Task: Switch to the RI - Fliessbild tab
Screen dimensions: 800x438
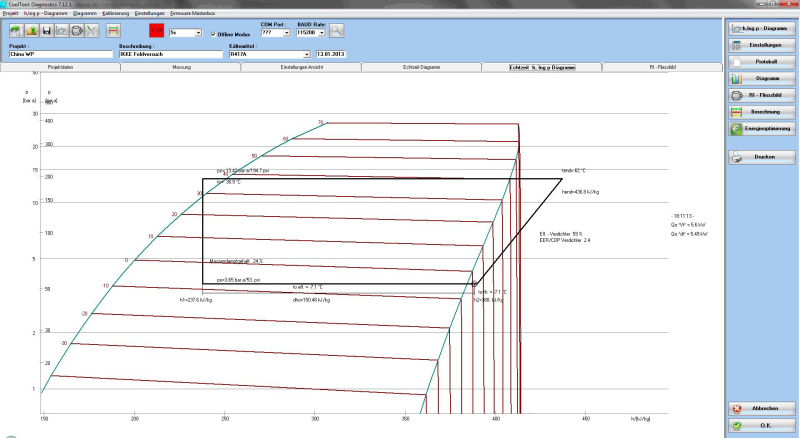Action: tap(662, 67)
